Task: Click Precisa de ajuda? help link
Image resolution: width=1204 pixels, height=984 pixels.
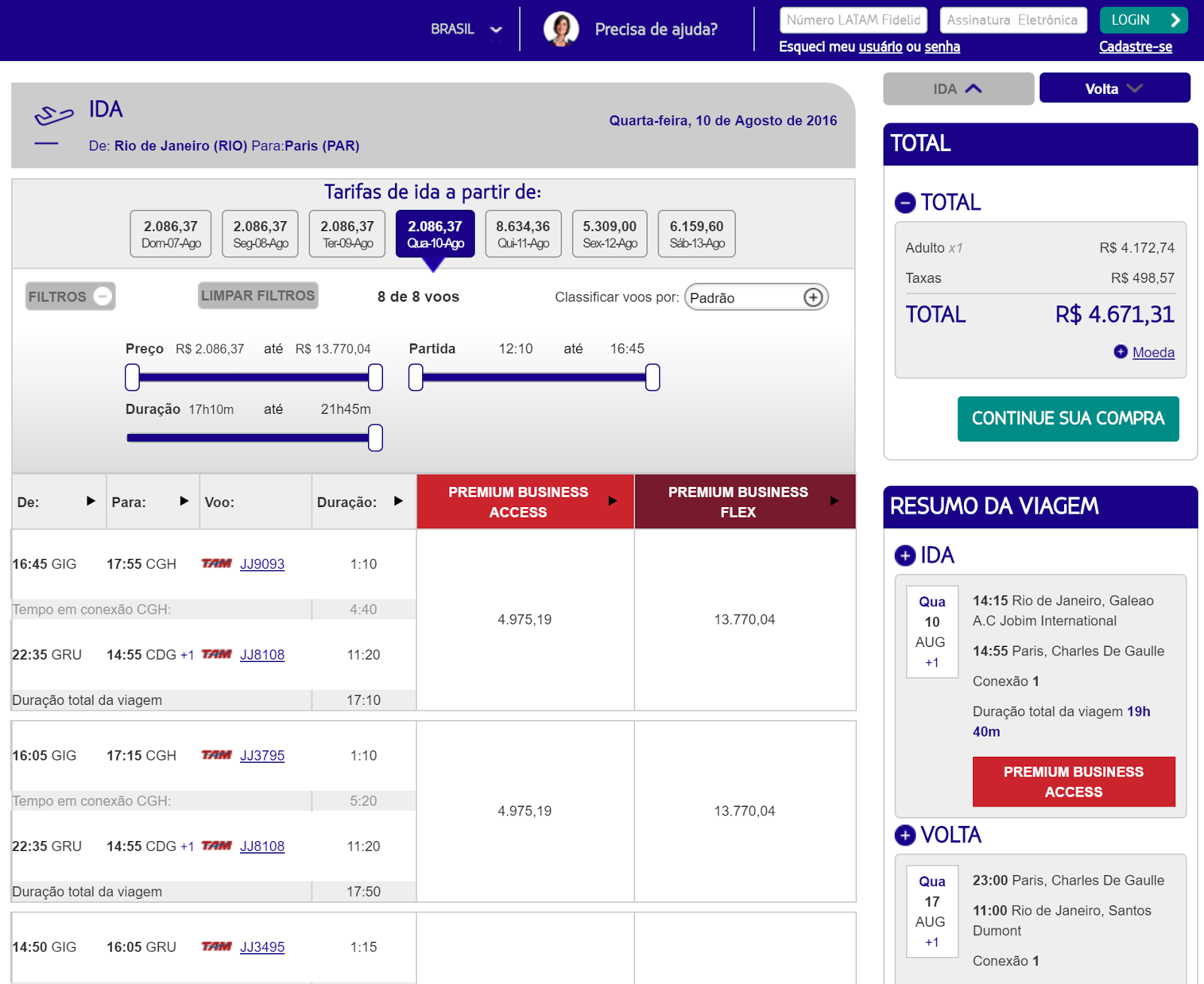Action: [656, 29]
